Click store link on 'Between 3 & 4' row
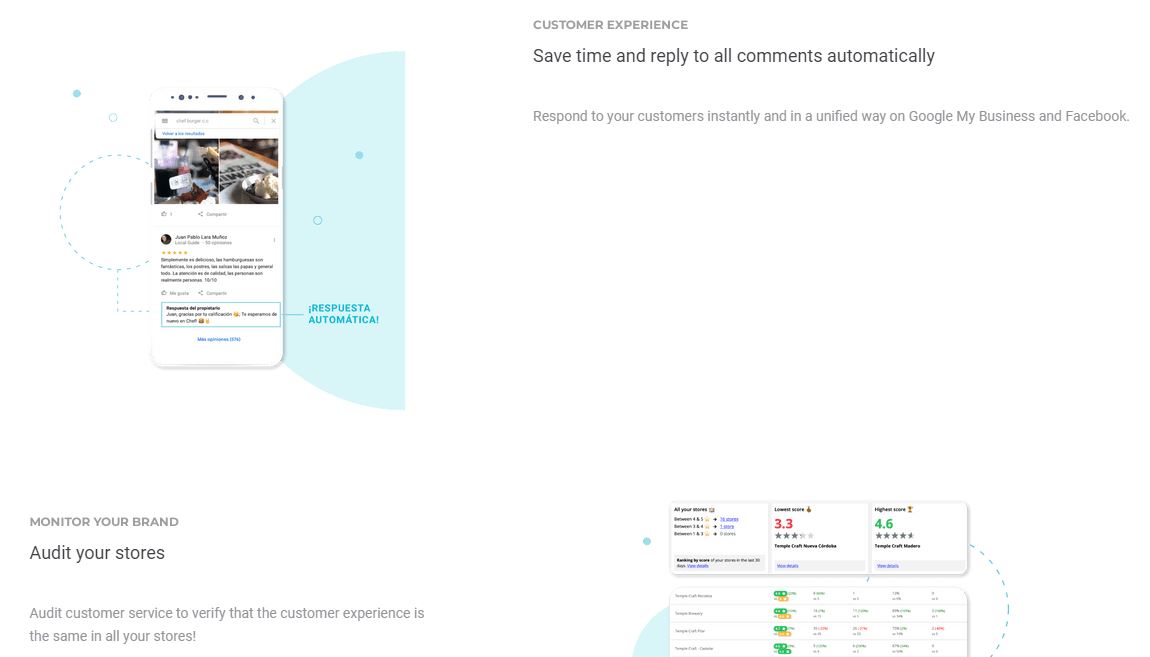 (727, 526)
